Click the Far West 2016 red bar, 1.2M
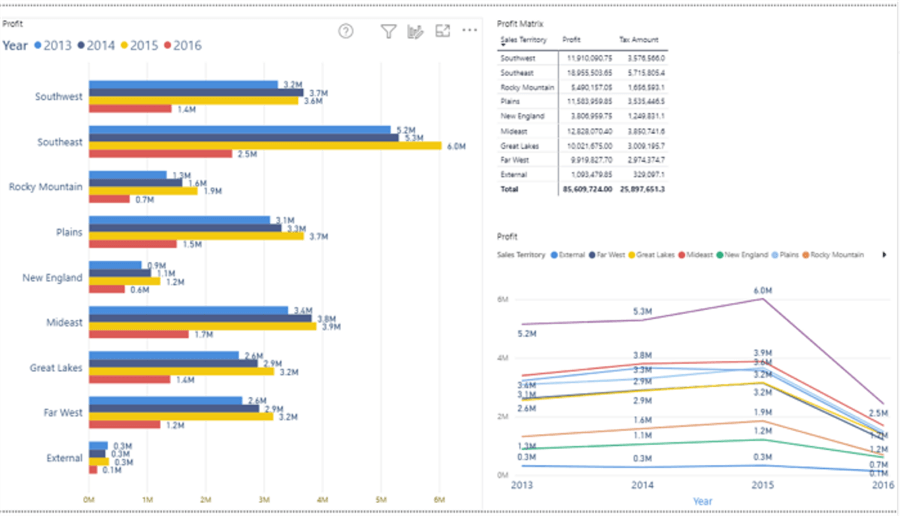 click(x=125, y=425)
